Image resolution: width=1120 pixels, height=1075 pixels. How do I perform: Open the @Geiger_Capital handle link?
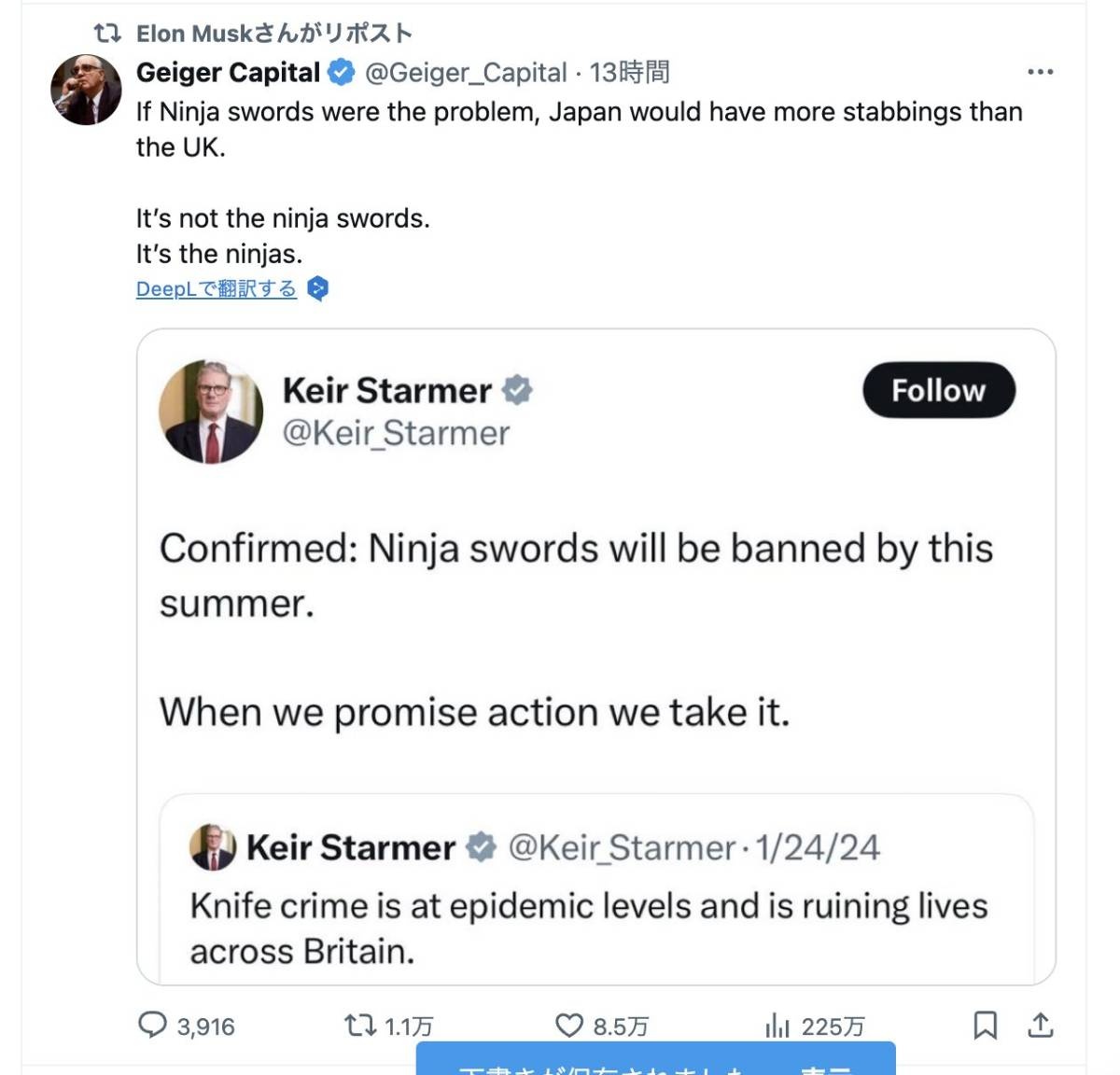[x=465, y=72]
